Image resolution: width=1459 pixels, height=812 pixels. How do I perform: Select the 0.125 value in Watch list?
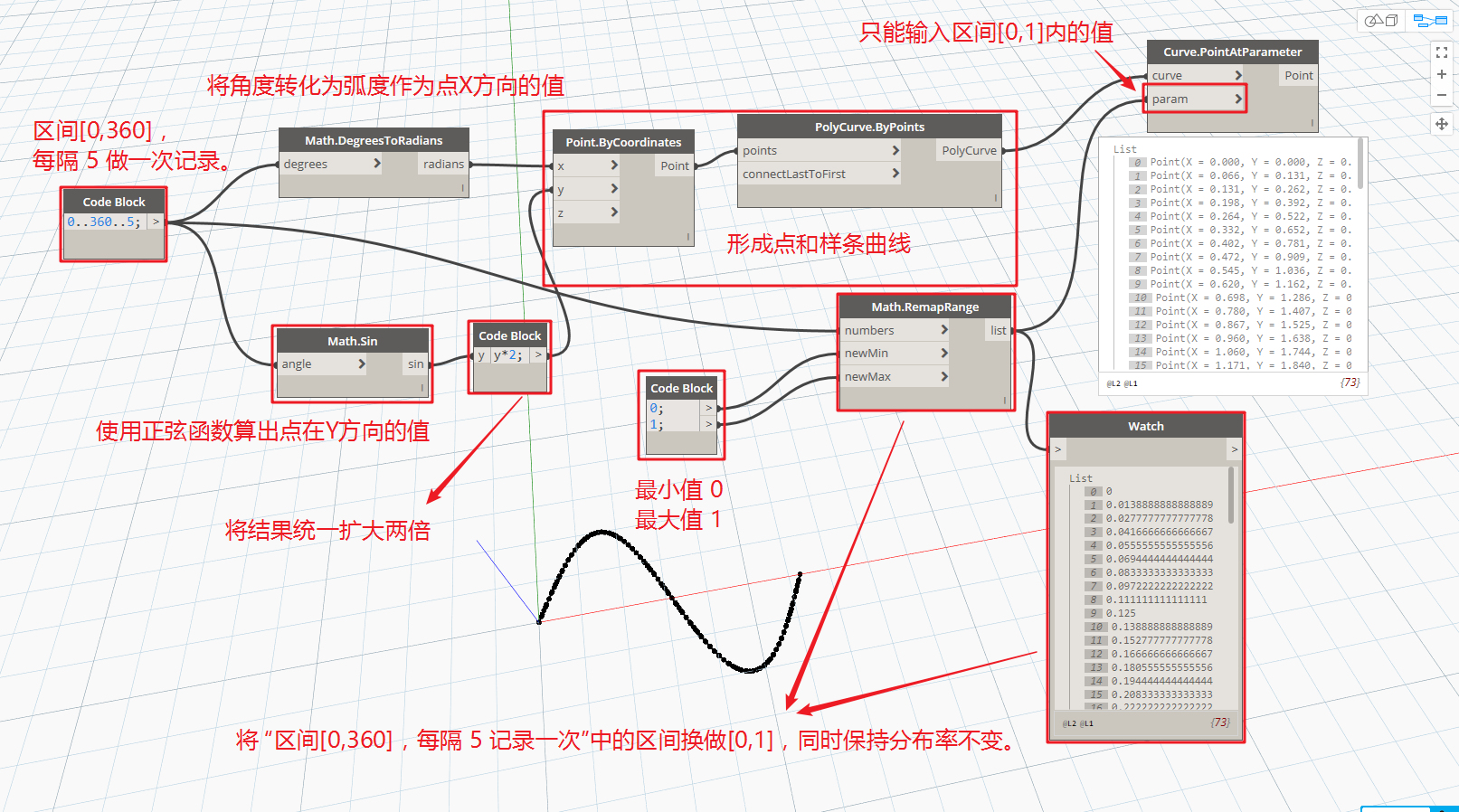pos(1121,613)
